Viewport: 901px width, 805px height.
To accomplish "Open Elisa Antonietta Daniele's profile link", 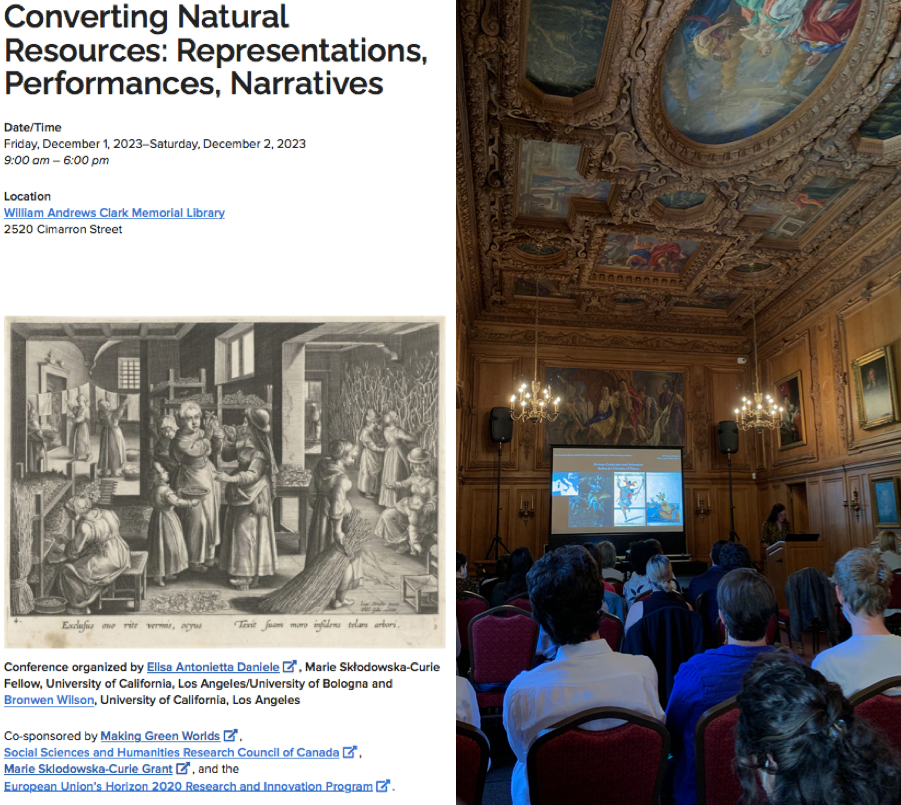I will click(x=213, y=667).
